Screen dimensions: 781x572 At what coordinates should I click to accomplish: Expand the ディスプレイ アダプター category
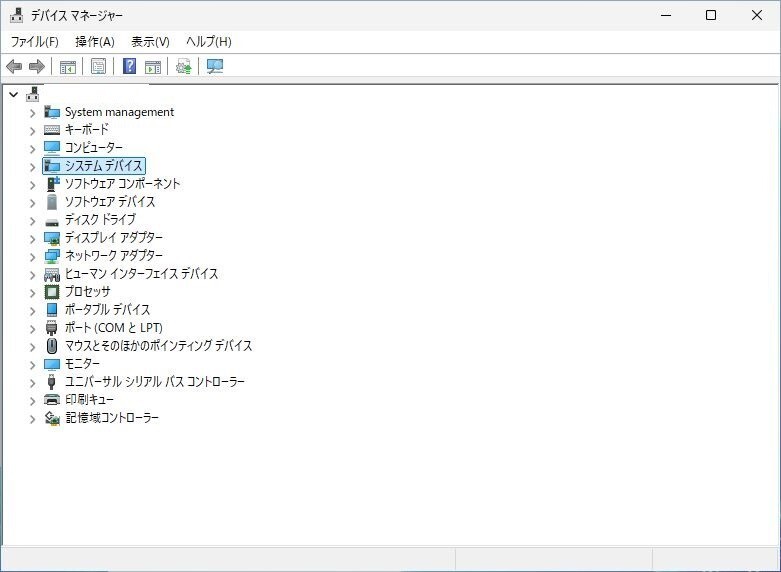click(32, 238)
